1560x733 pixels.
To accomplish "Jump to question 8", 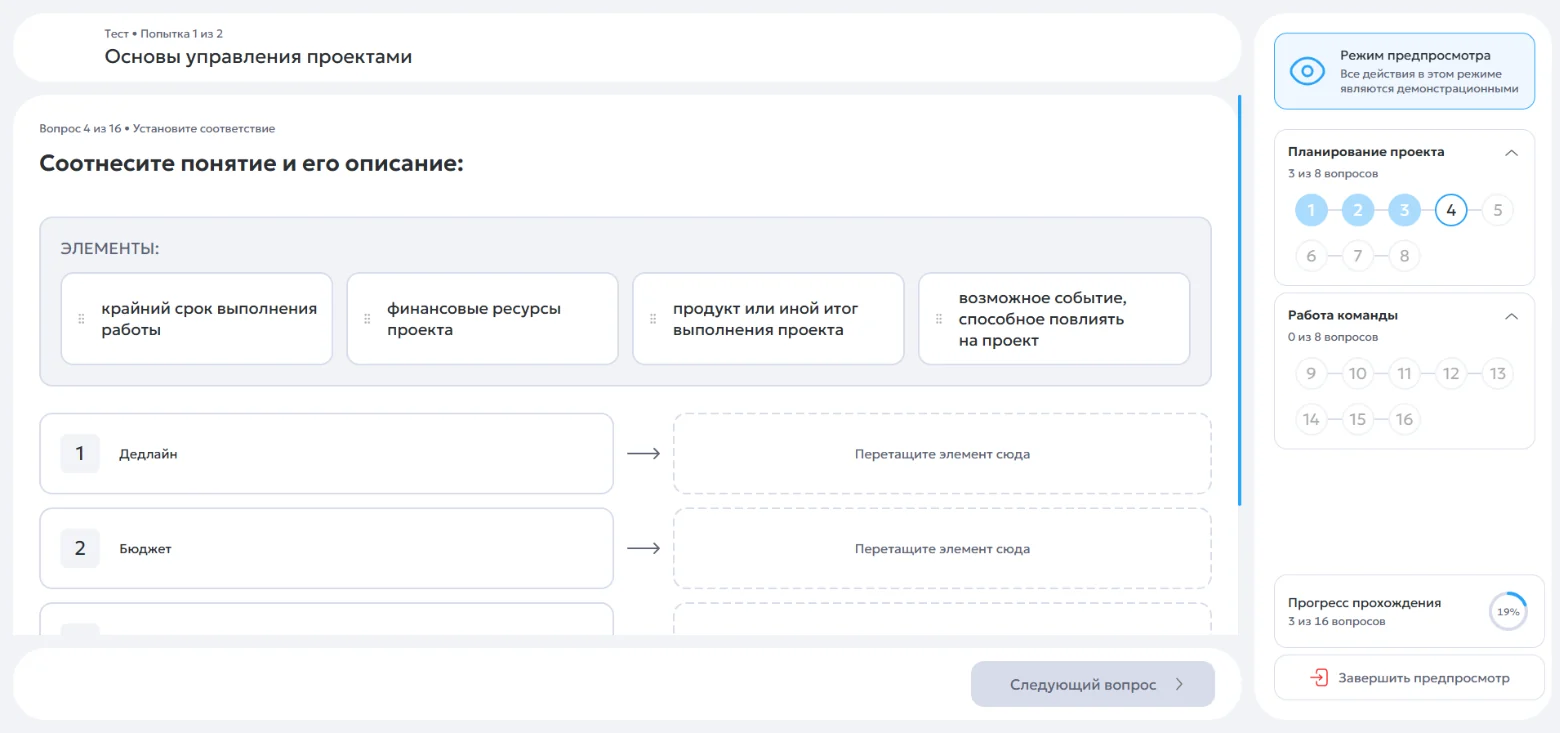I will click(1404, 256).
